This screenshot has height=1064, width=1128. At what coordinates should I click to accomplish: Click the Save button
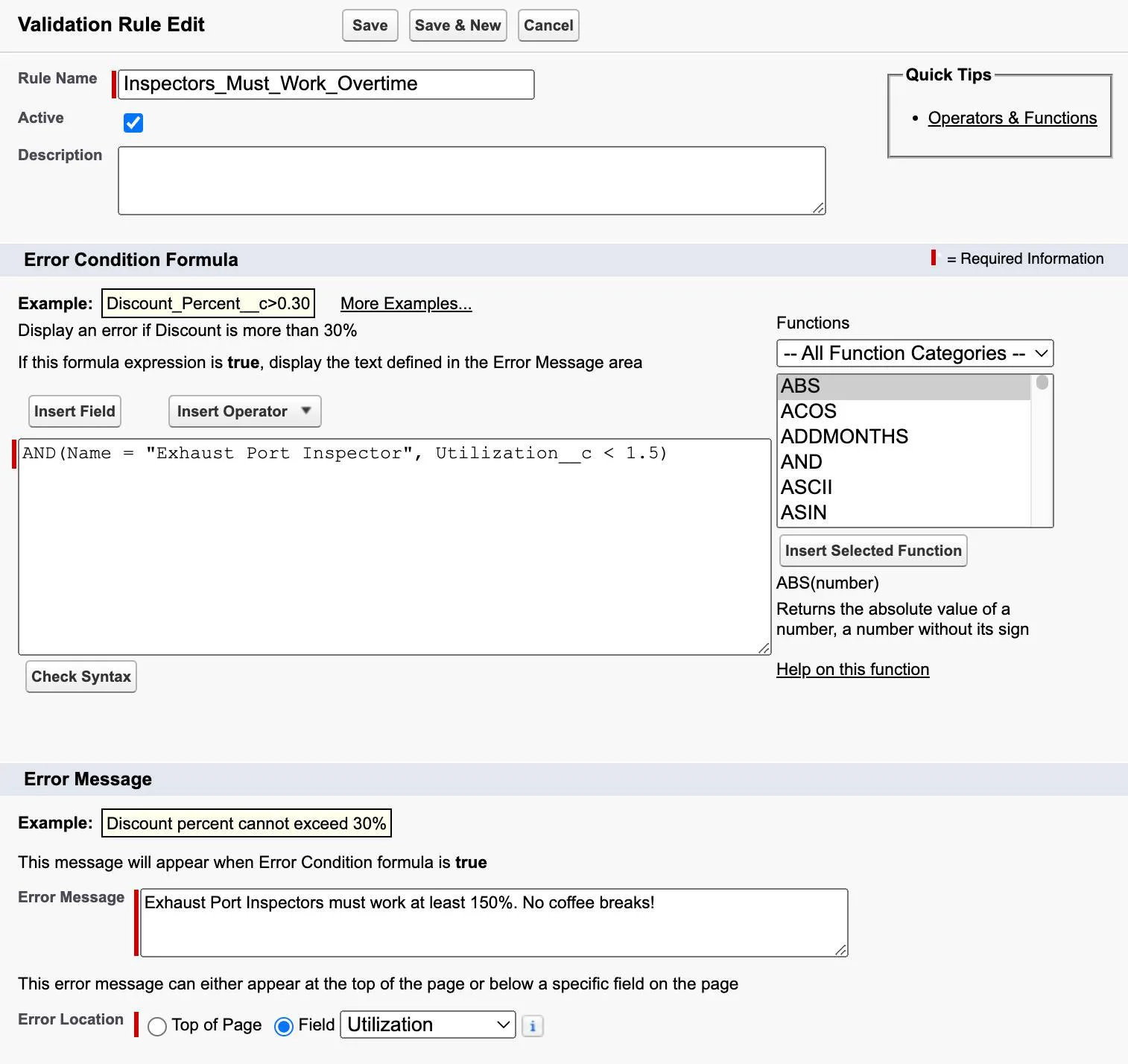click(370, 25)
